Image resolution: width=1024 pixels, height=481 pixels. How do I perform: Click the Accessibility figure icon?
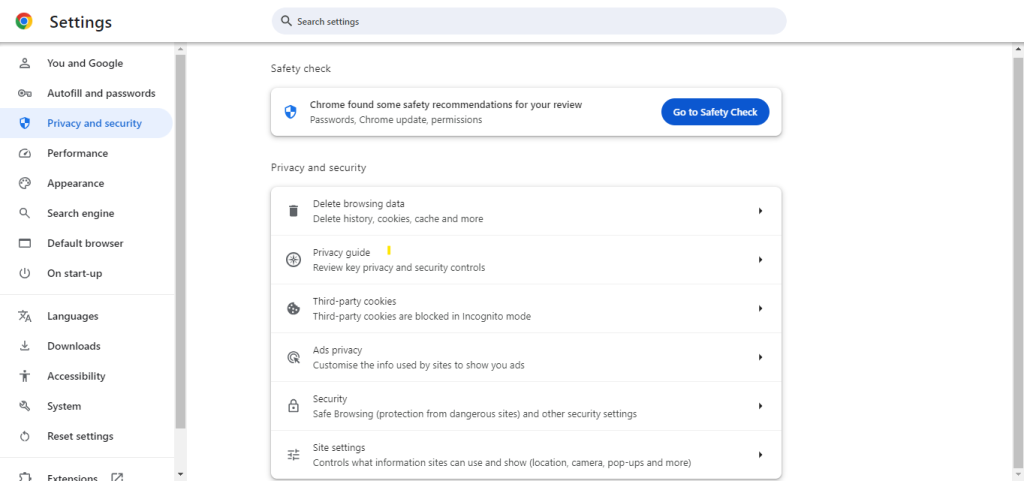[25, 376]
